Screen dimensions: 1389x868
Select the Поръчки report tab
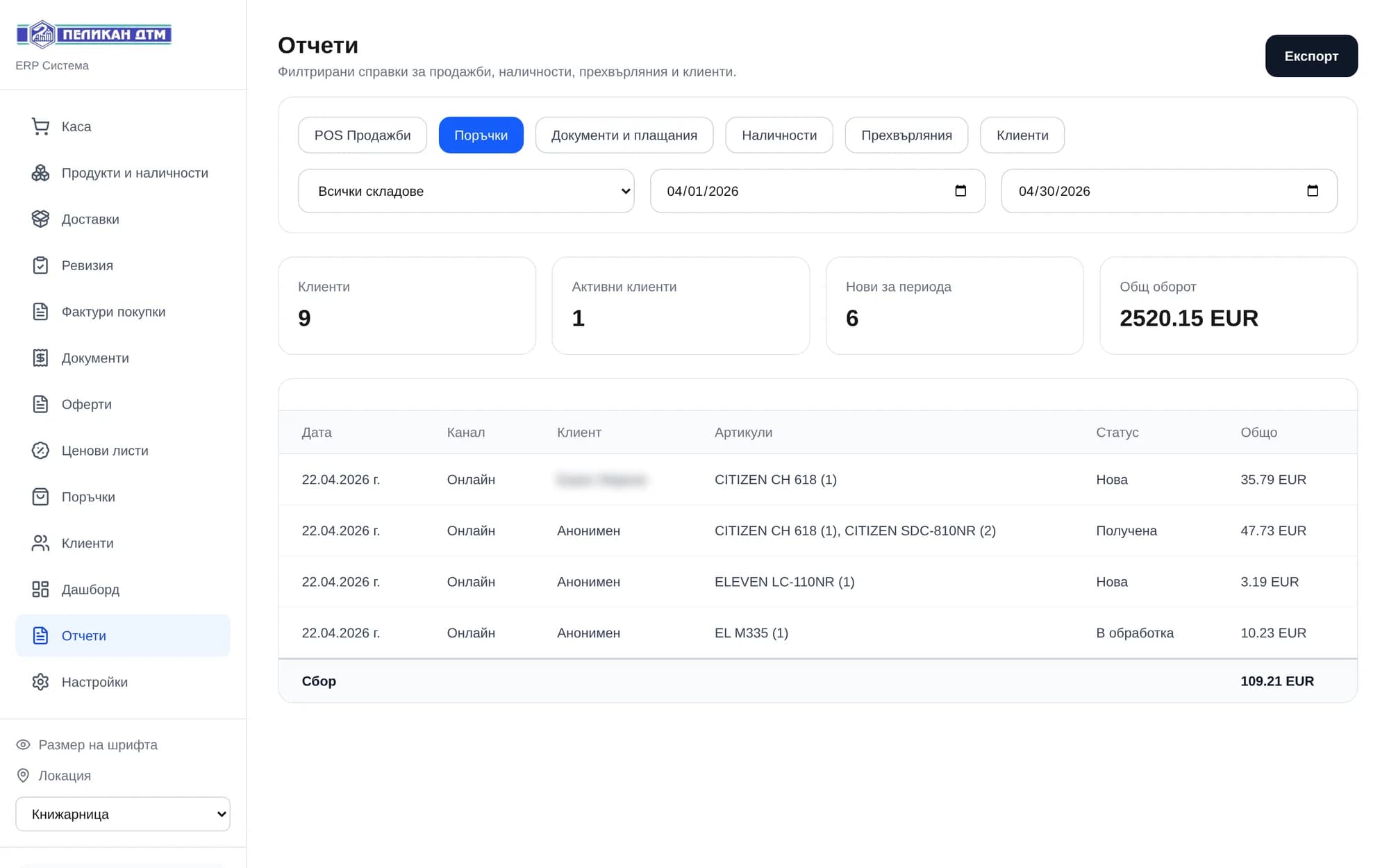tap(481, 135)
